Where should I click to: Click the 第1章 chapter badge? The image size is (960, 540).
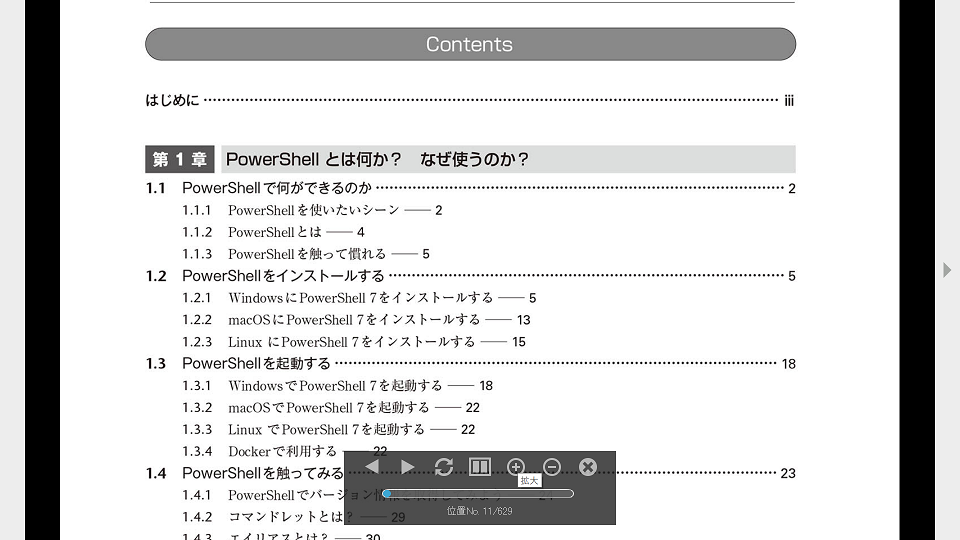[179, 159]
